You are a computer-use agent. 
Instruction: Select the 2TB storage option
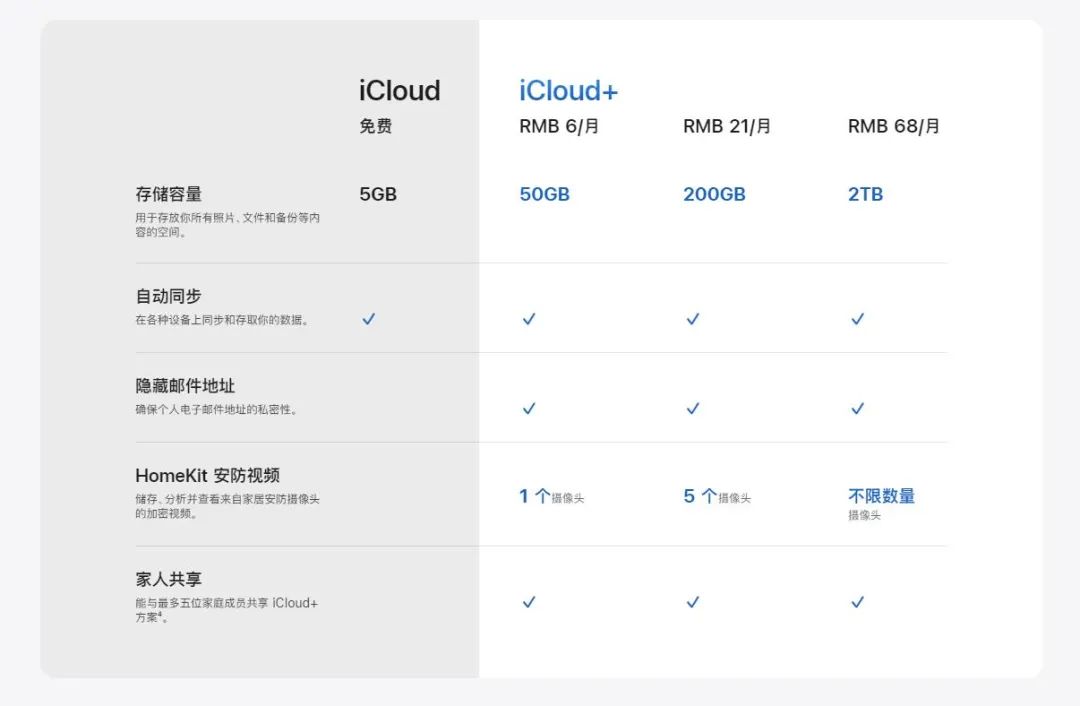[864, 194]
